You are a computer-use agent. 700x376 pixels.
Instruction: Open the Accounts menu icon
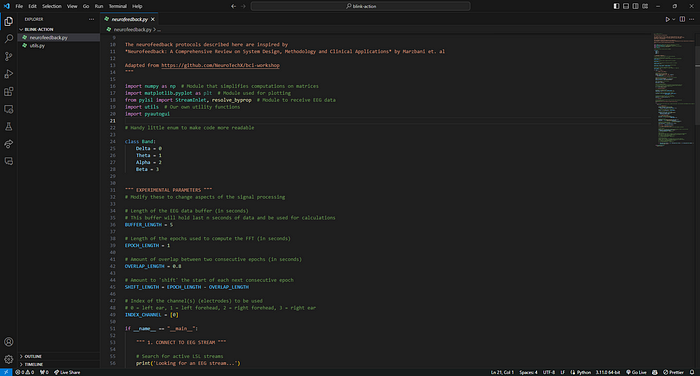pos(8,342)
